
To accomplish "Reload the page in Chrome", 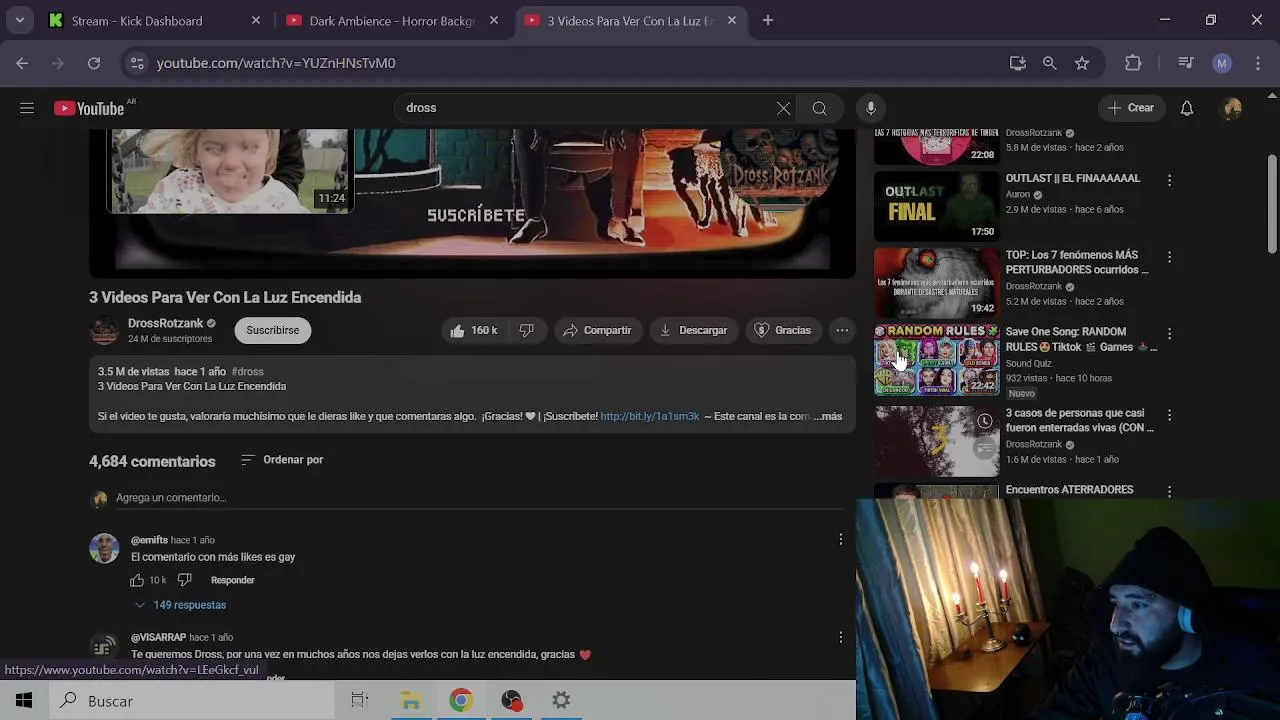I will pyautogui.click(x=94, y=63).
